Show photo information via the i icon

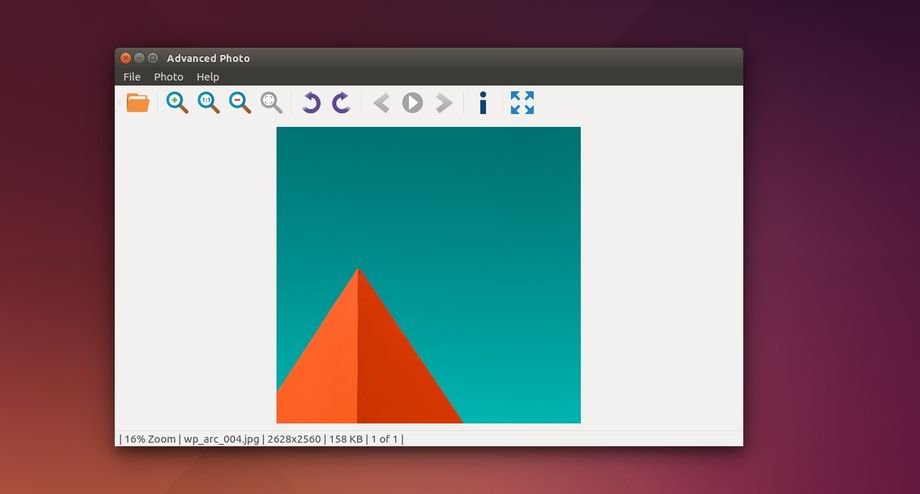point(483,103)
